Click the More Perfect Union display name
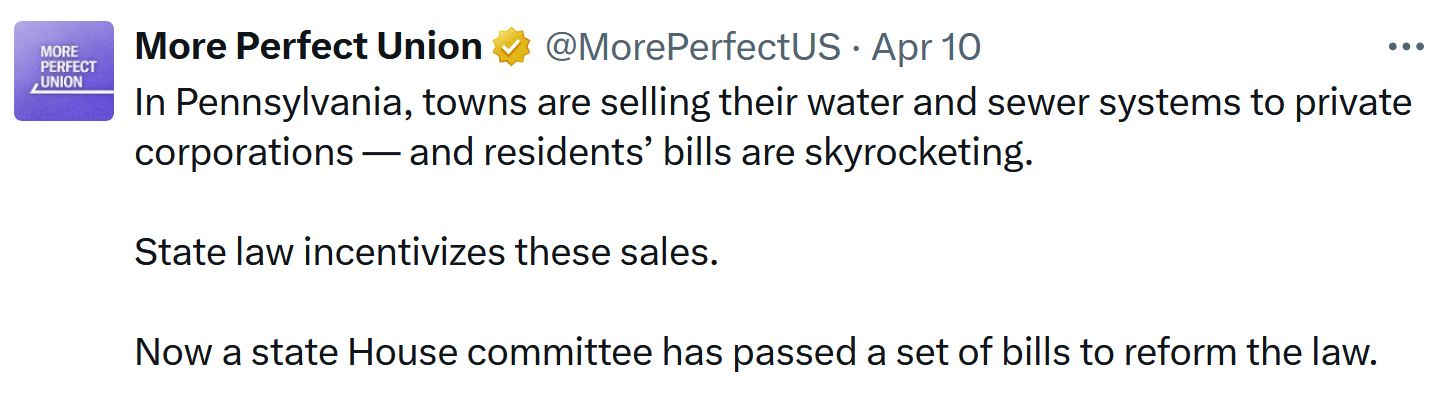 [308, 47]
